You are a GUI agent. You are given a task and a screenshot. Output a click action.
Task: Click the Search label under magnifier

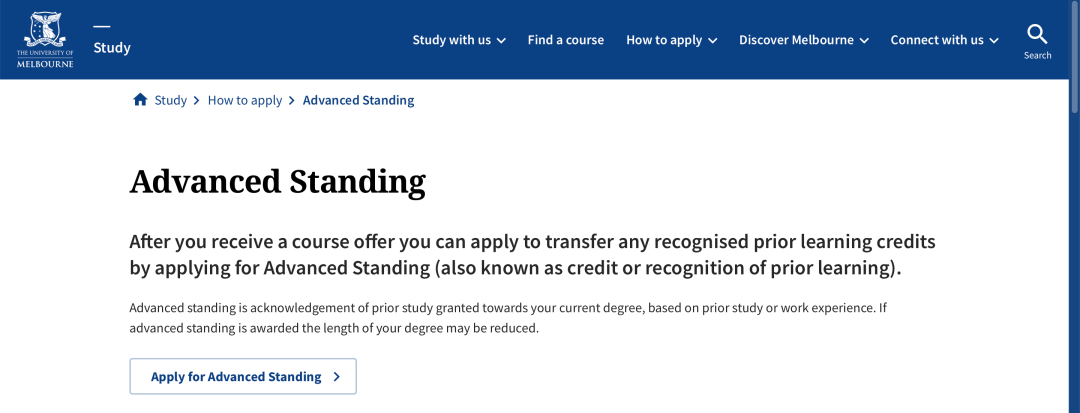1037,55
